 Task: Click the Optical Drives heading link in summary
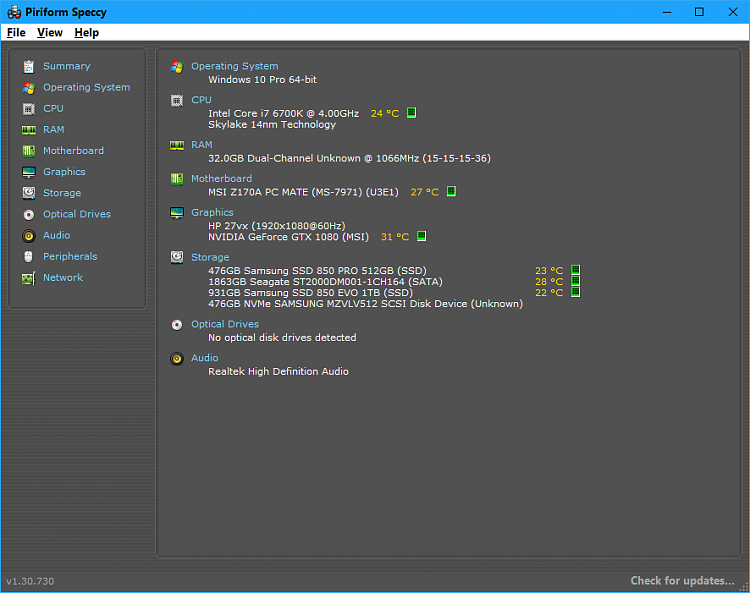pos(225,324)
